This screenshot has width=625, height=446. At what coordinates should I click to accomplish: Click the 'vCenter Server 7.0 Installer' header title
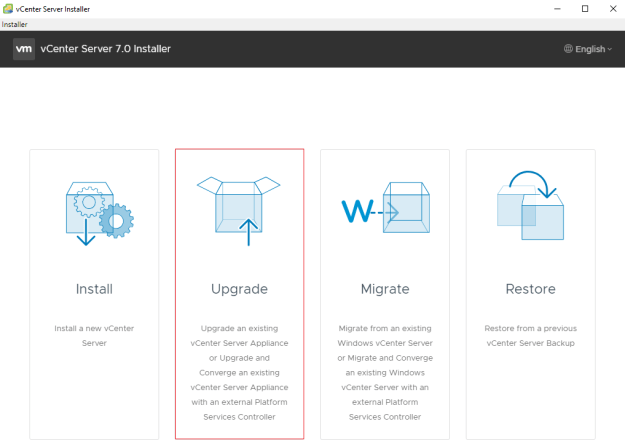(x=106, y=49)
